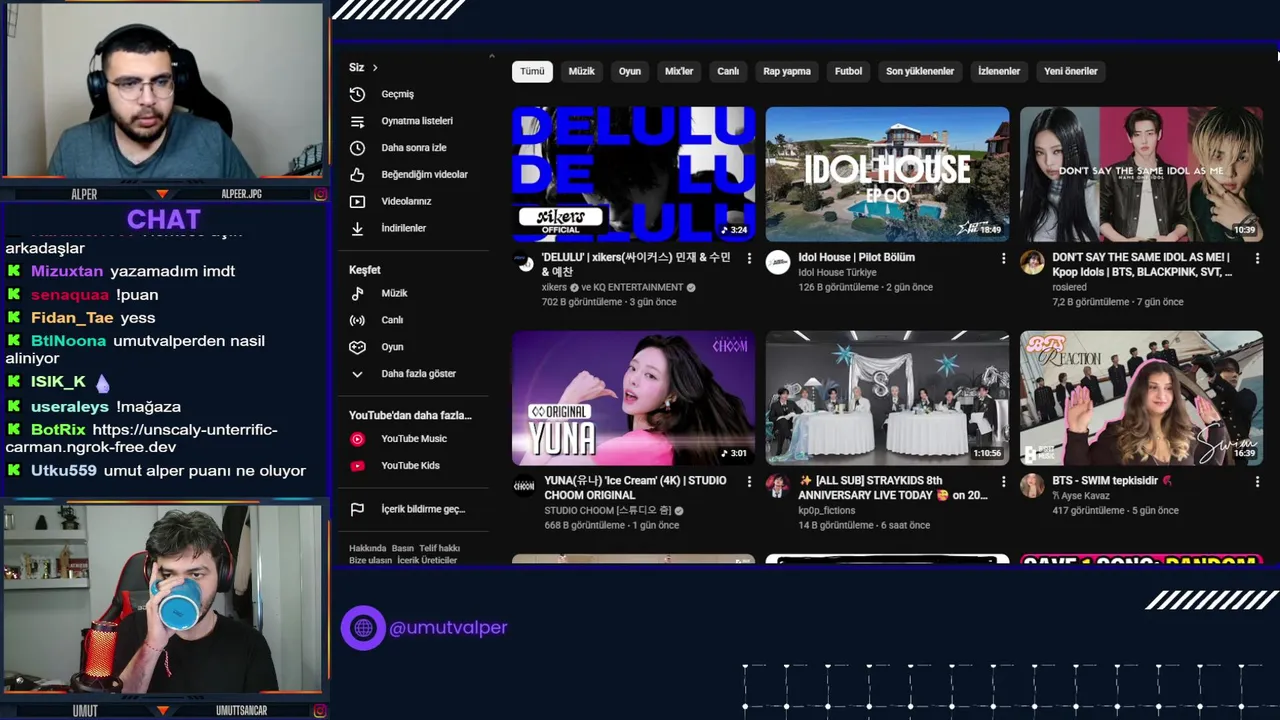The width and height of the screenshot is (1280, 720).
Task: Click the Instagram icon next to UMUTTSANCAR
Action: tap(320, 711)
